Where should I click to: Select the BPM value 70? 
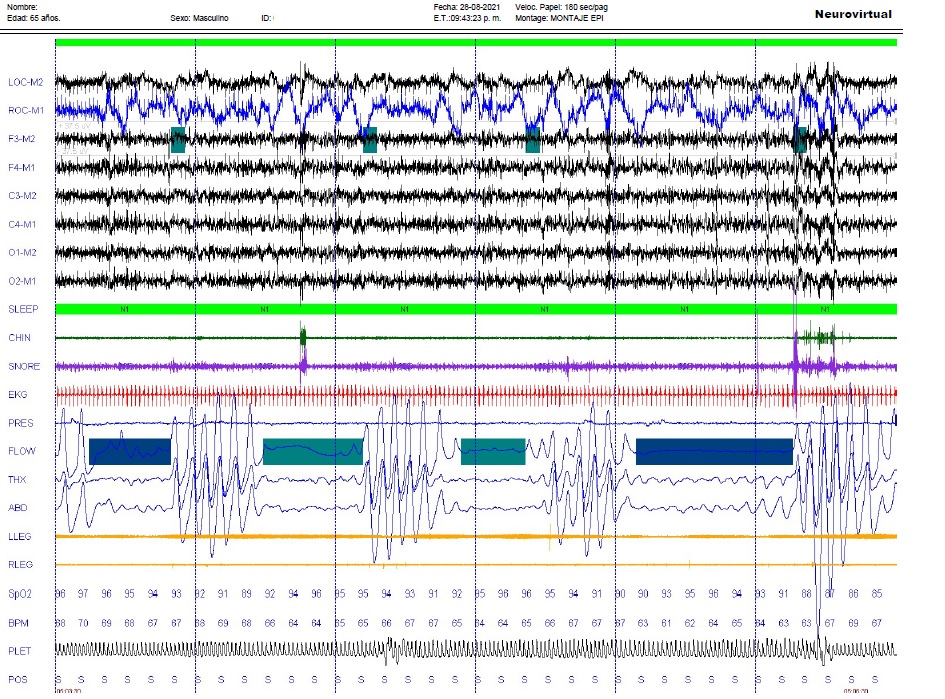point(83,623)
